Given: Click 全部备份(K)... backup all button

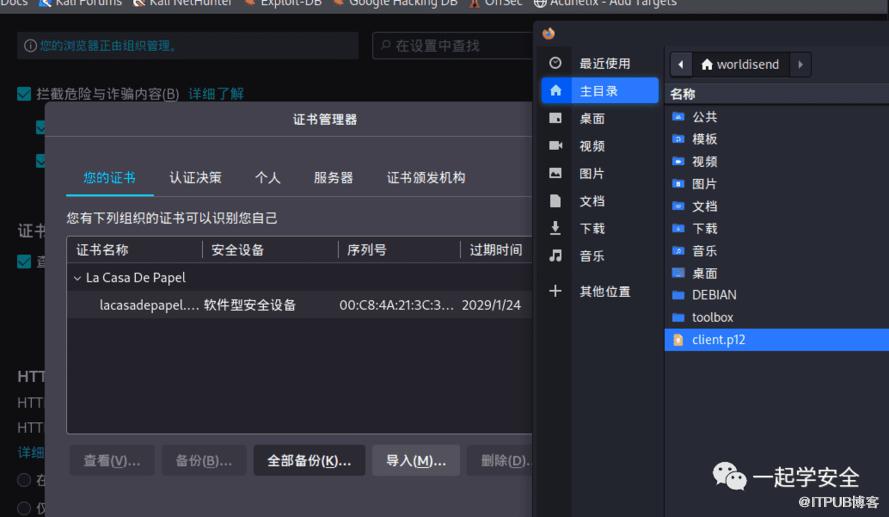Looking at the screenshot, I should (309, 461).
